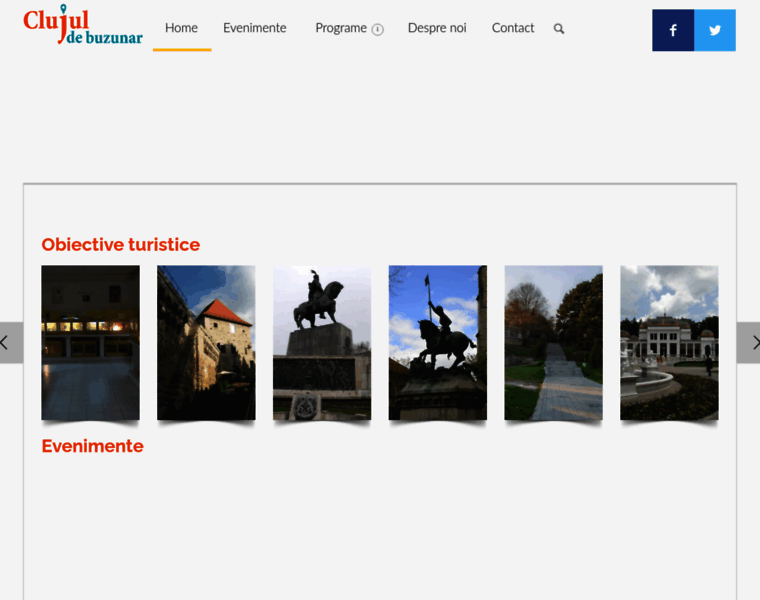Open the Twitter social link
The image size is (760, 600).
tap(715, 30)
